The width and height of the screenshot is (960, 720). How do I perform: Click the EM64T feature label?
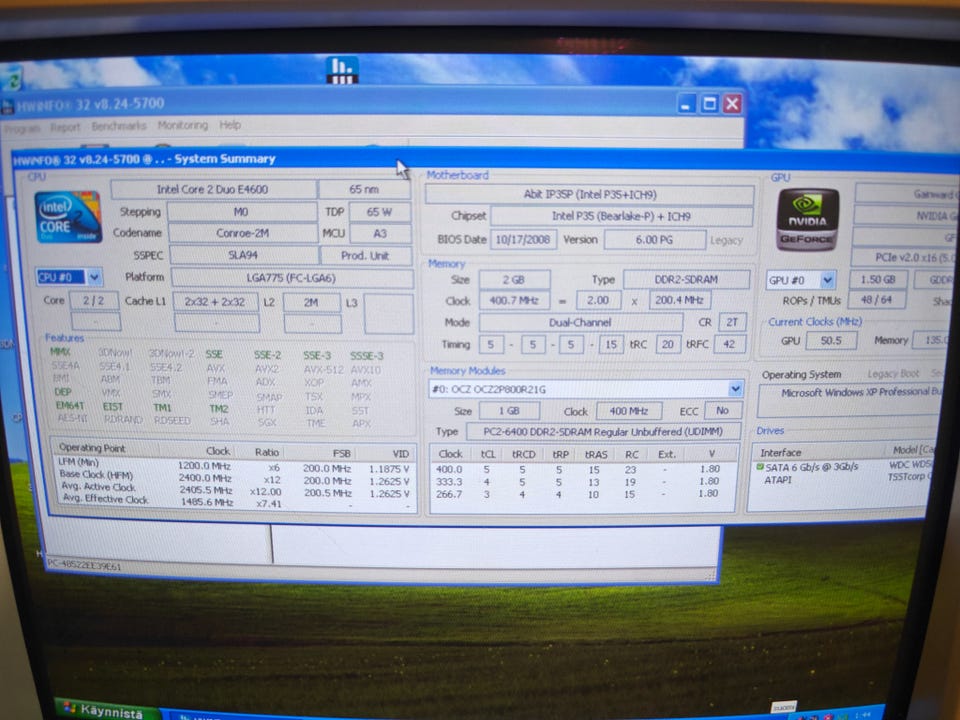(70, 405)
